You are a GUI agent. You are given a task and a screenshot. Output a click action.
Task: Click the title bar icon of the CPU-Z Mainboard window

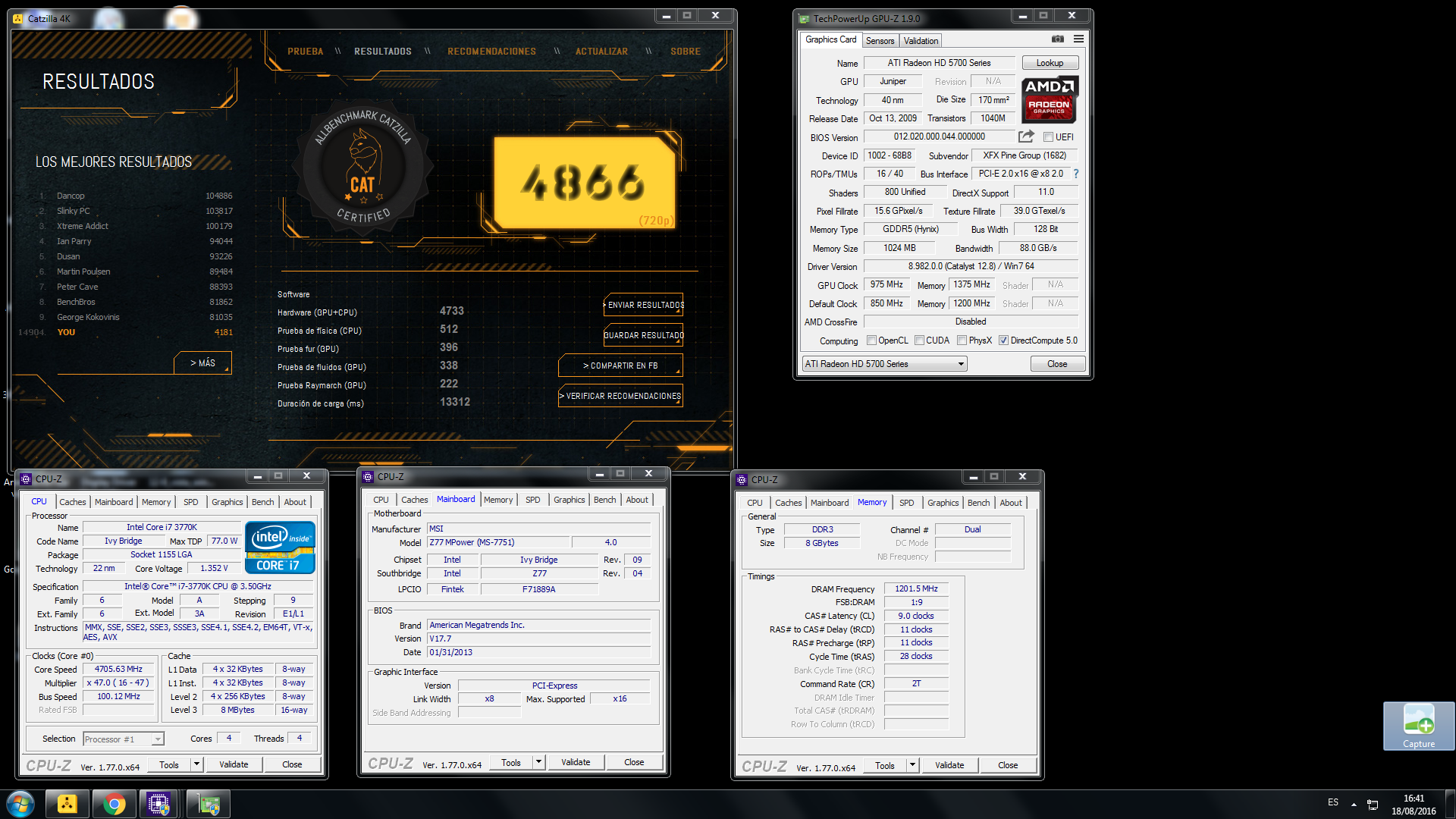pos(368,477)
